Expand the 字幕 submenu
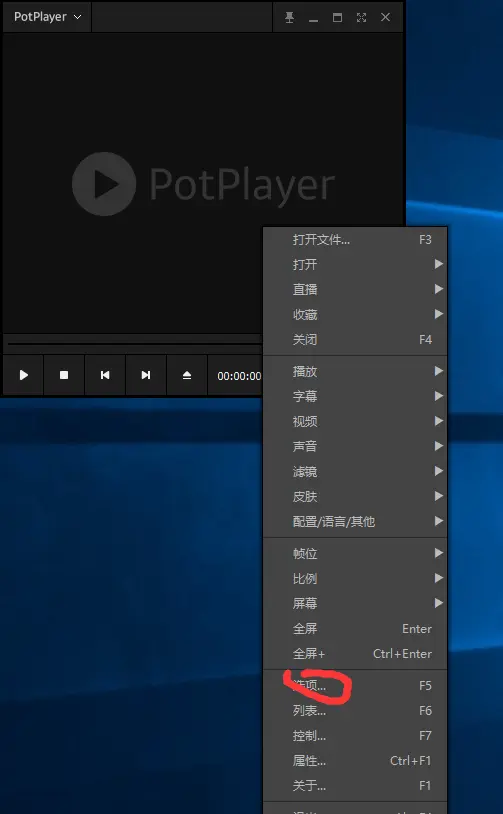This screenshot has height=814, width=503. 355,397
